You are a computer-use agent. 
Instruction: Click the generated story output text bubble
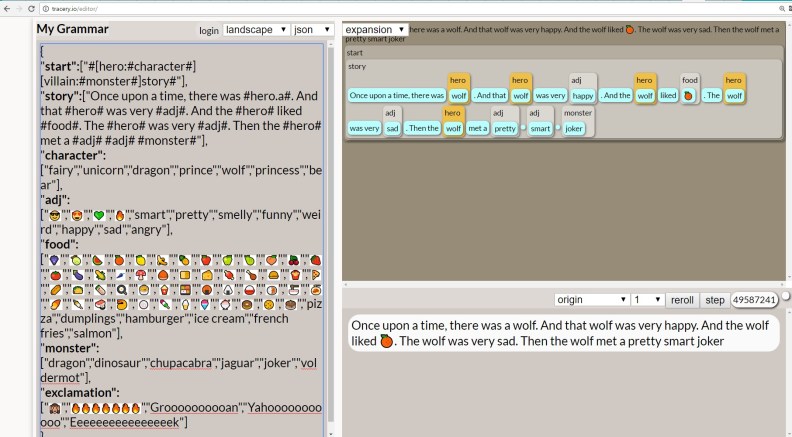point(562,333)
